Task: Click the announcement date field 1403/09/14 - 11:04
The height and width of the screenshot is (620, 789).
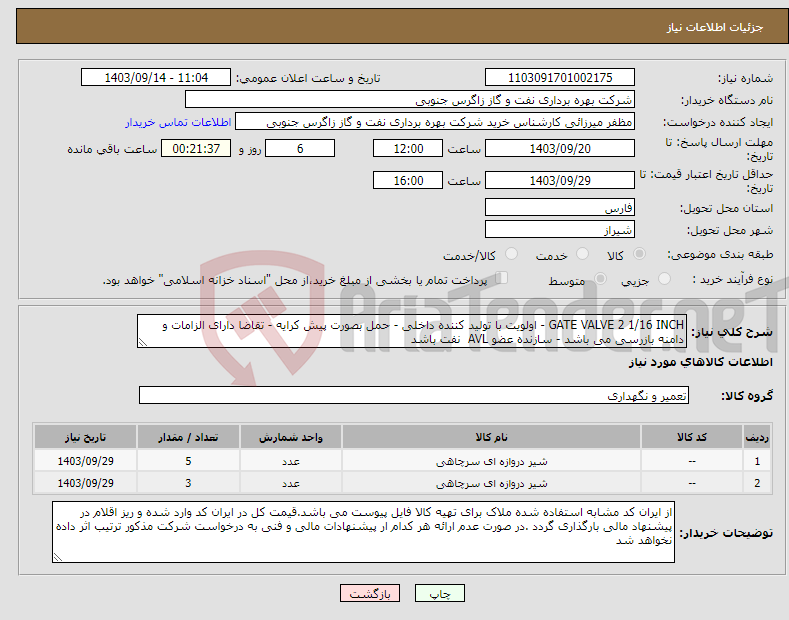Action: click(156, 78)
